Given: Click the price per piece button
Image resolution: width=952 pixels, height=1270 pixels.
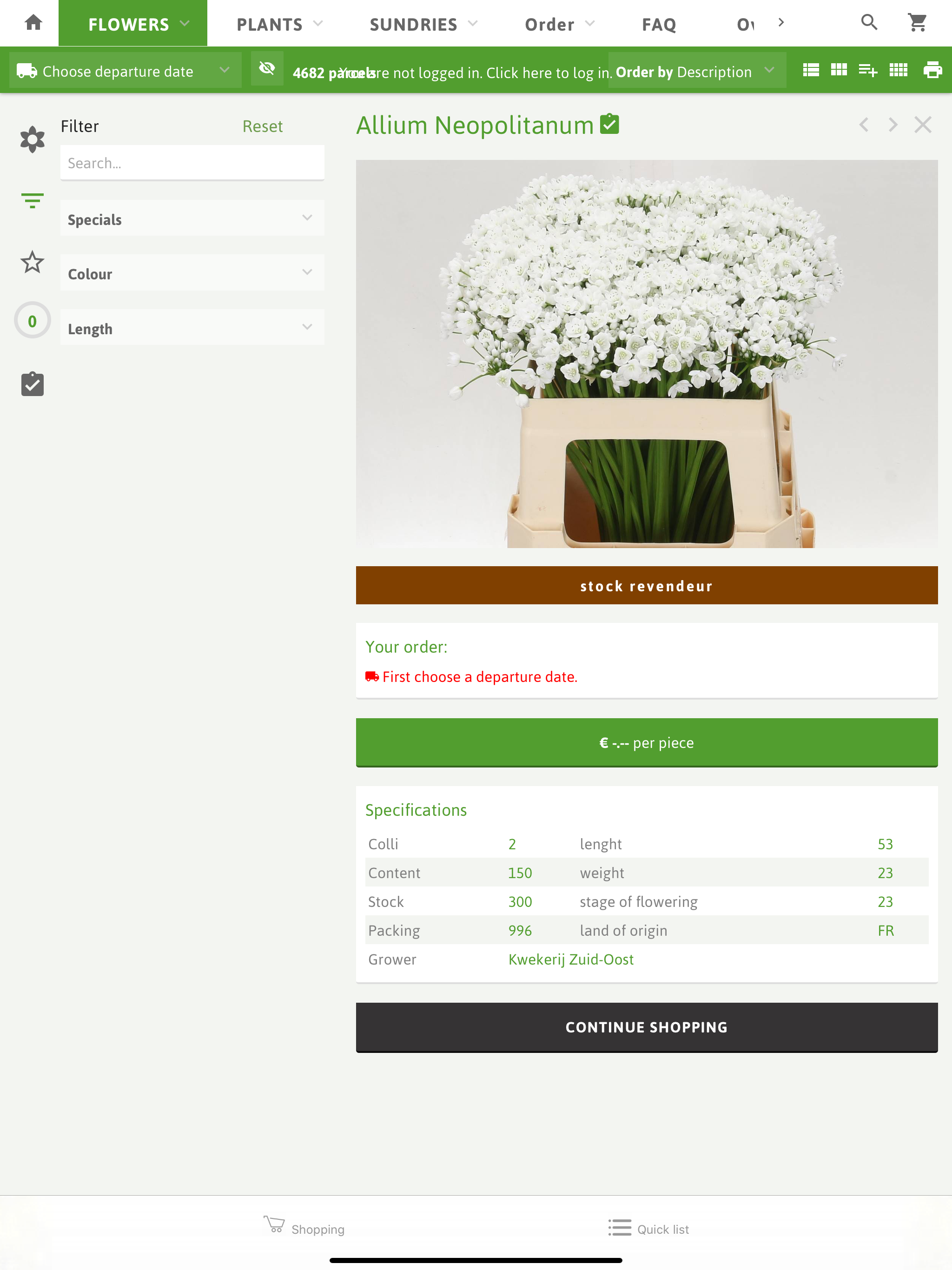Looking at the screenshot, I should [647, 742].
